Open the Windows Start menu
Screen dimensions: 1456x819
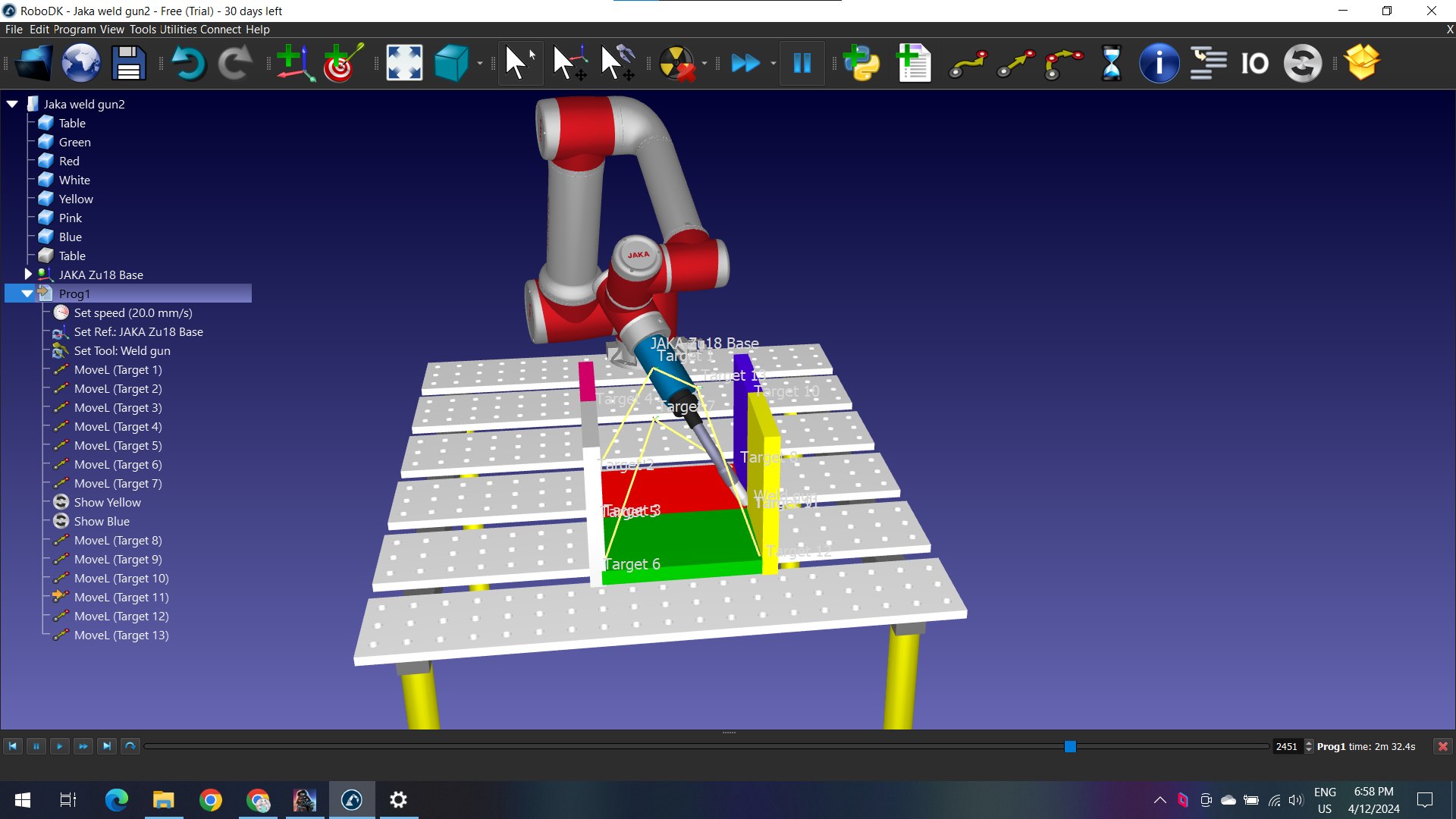pos(23,800)
